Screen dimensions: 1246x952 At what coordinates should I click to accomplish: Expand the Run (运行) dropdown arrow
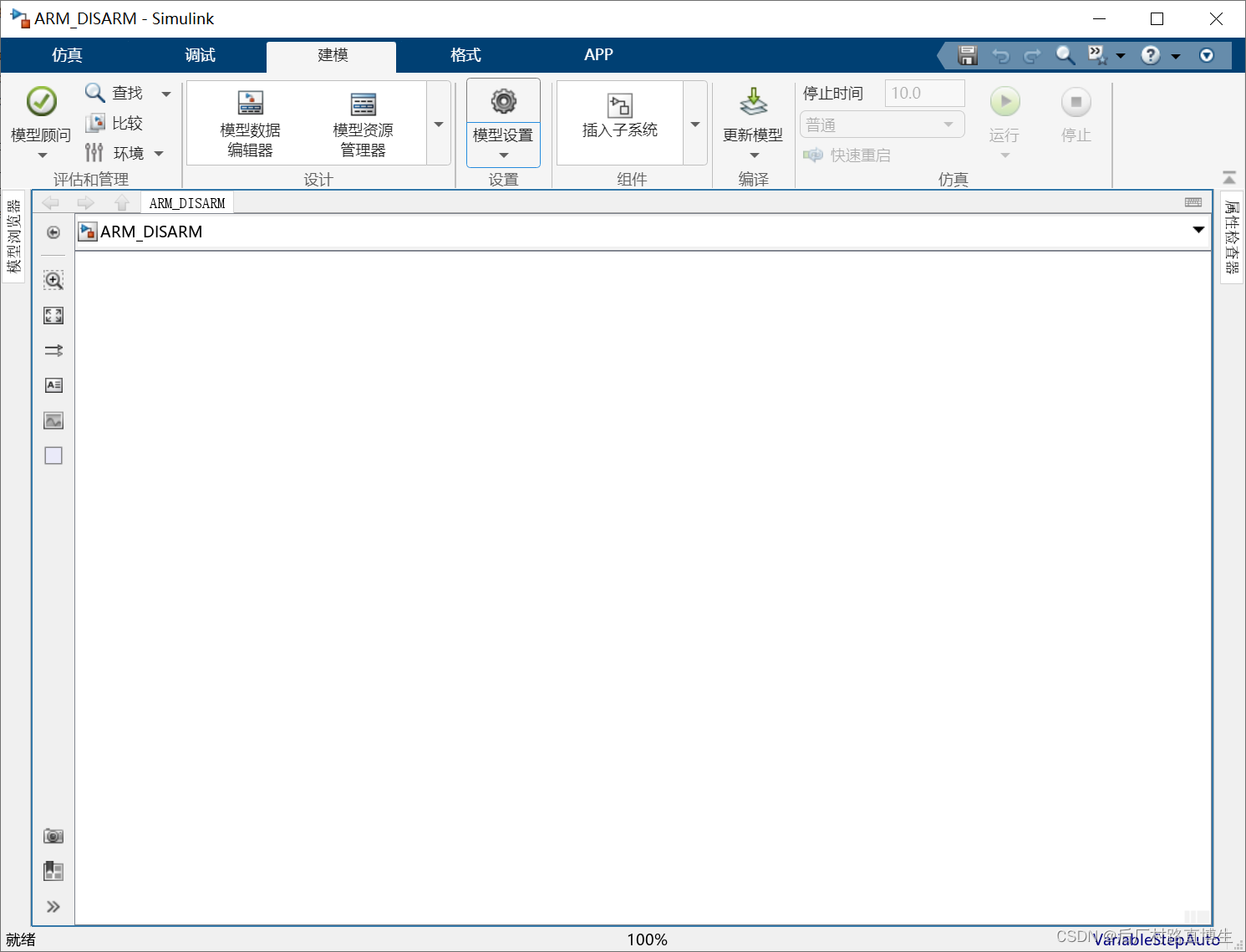pos(1005,155)
